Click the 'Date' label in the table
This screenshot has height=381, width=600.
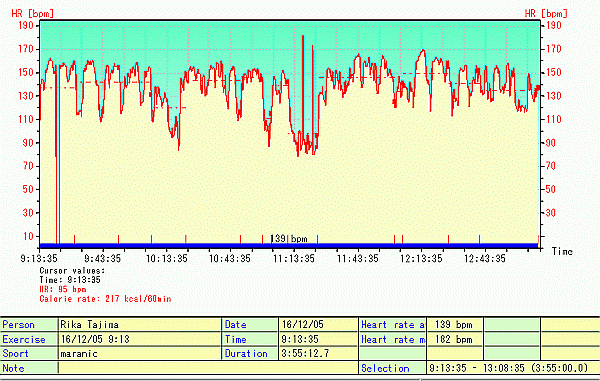click(235, 325)
